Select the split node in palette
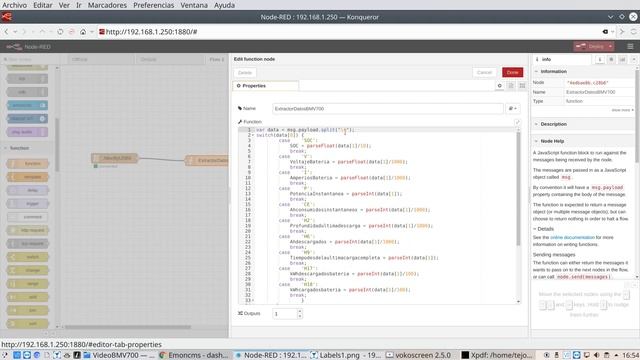The height and width of the screenshot is (360, 640). pyautogui.click(x=28, y=297)
